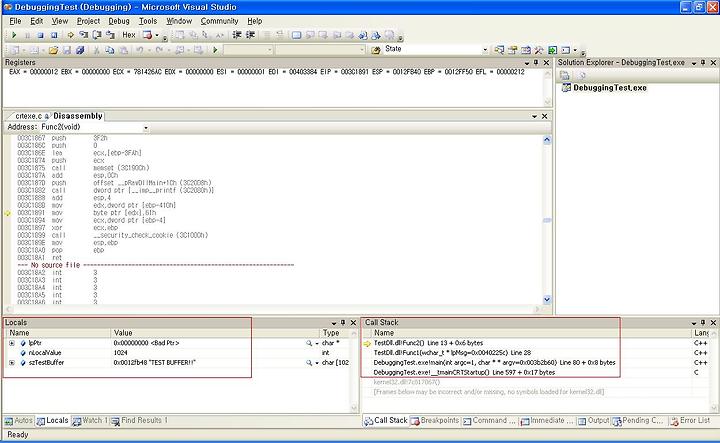This screenshot has width=720, height=443.
Task: Click the Find in Files icon beside State
Action: 376,50
